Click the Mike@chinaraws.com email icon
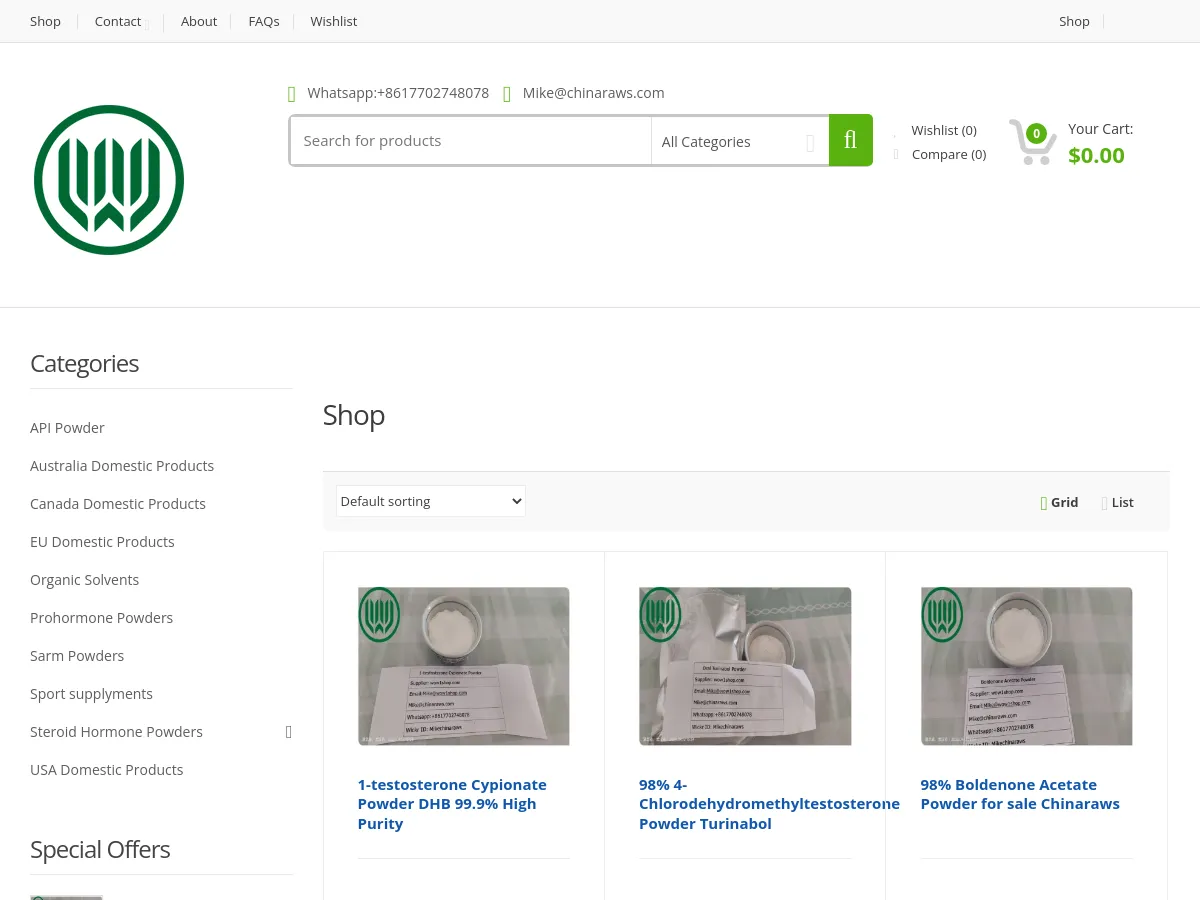 tap(507, 93)
